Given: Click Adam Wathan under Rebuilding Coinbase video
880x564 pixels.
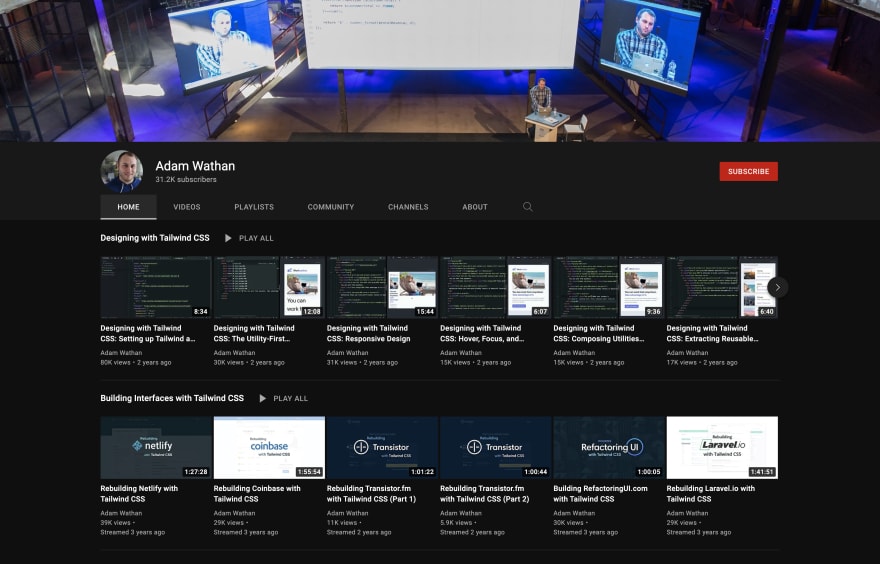Looking at the screenshot, I should pos(235,513).
